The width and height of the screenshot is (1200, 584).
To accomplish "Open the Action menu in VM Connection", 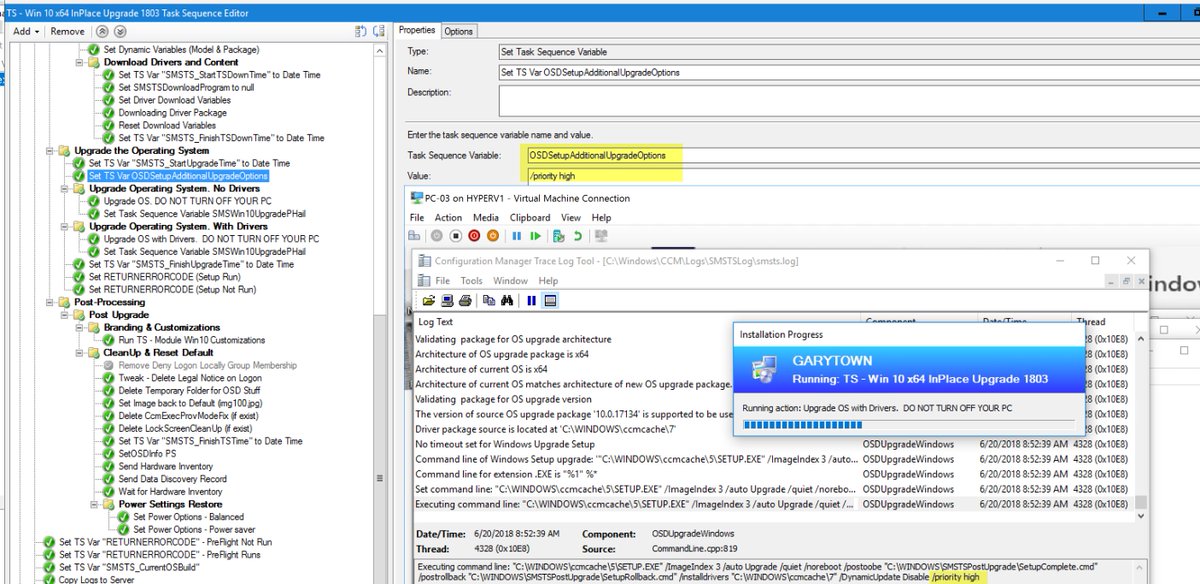I will tap(448, 217).
